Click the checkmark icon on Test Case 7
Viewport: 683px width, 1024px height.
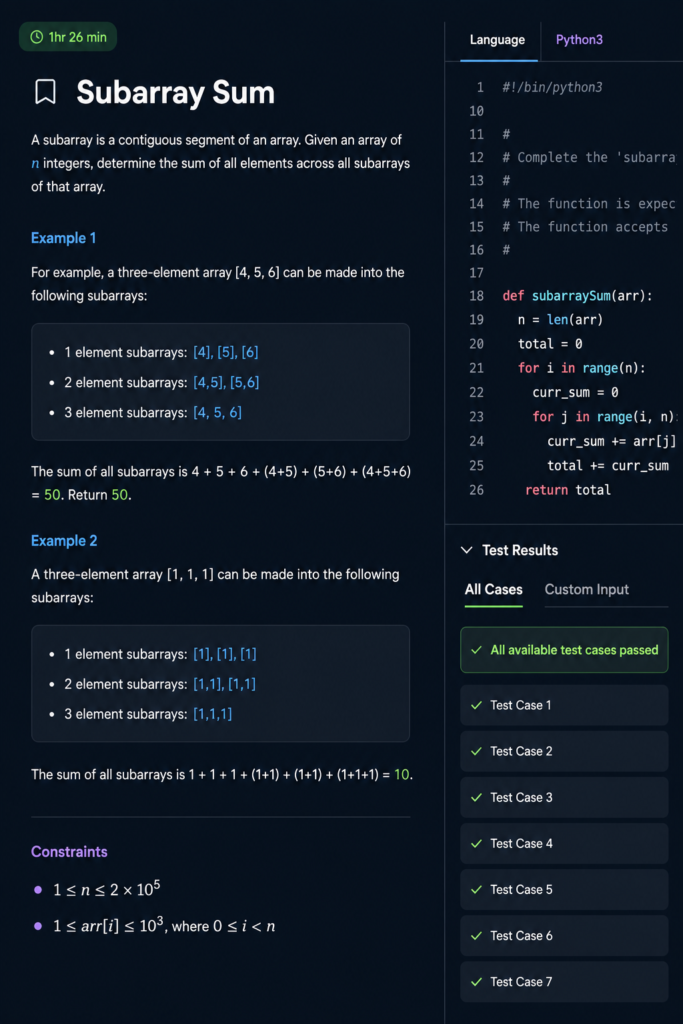coord(477,982)
